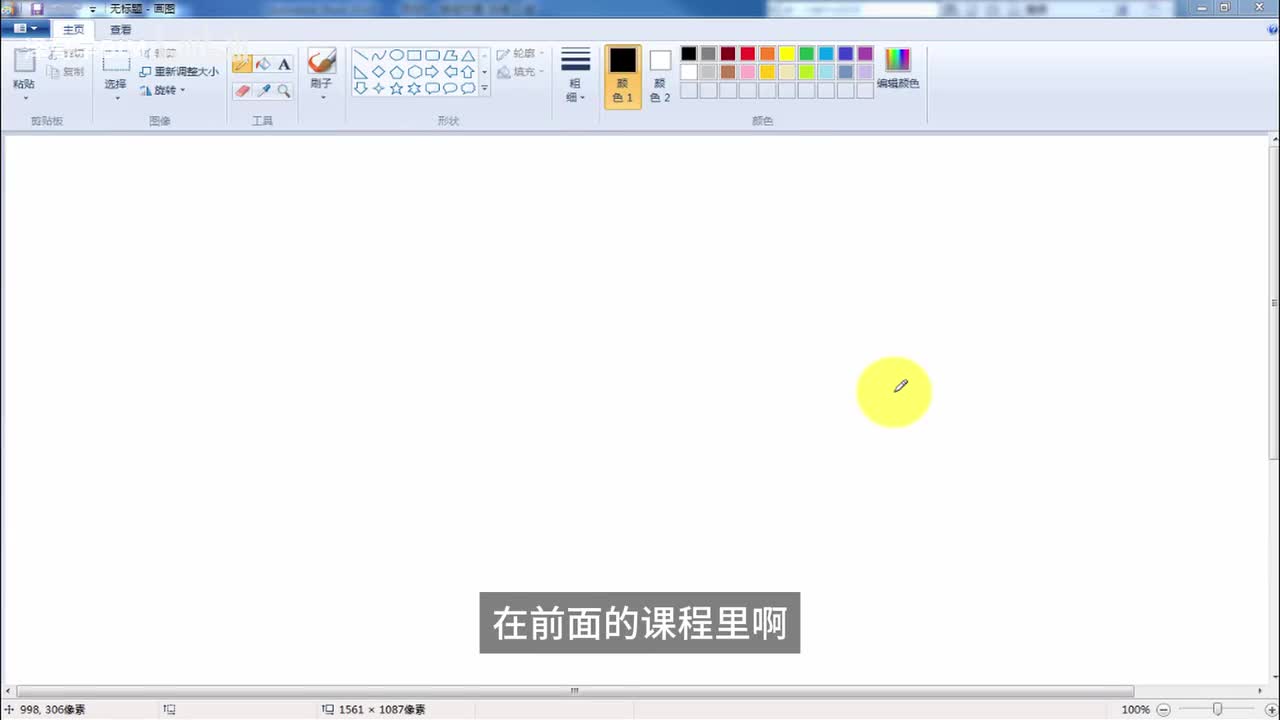This screenshot has height=720, width=1280.
Task: Choose the Rounded rectangle callout shape
Action: [432, 88]
